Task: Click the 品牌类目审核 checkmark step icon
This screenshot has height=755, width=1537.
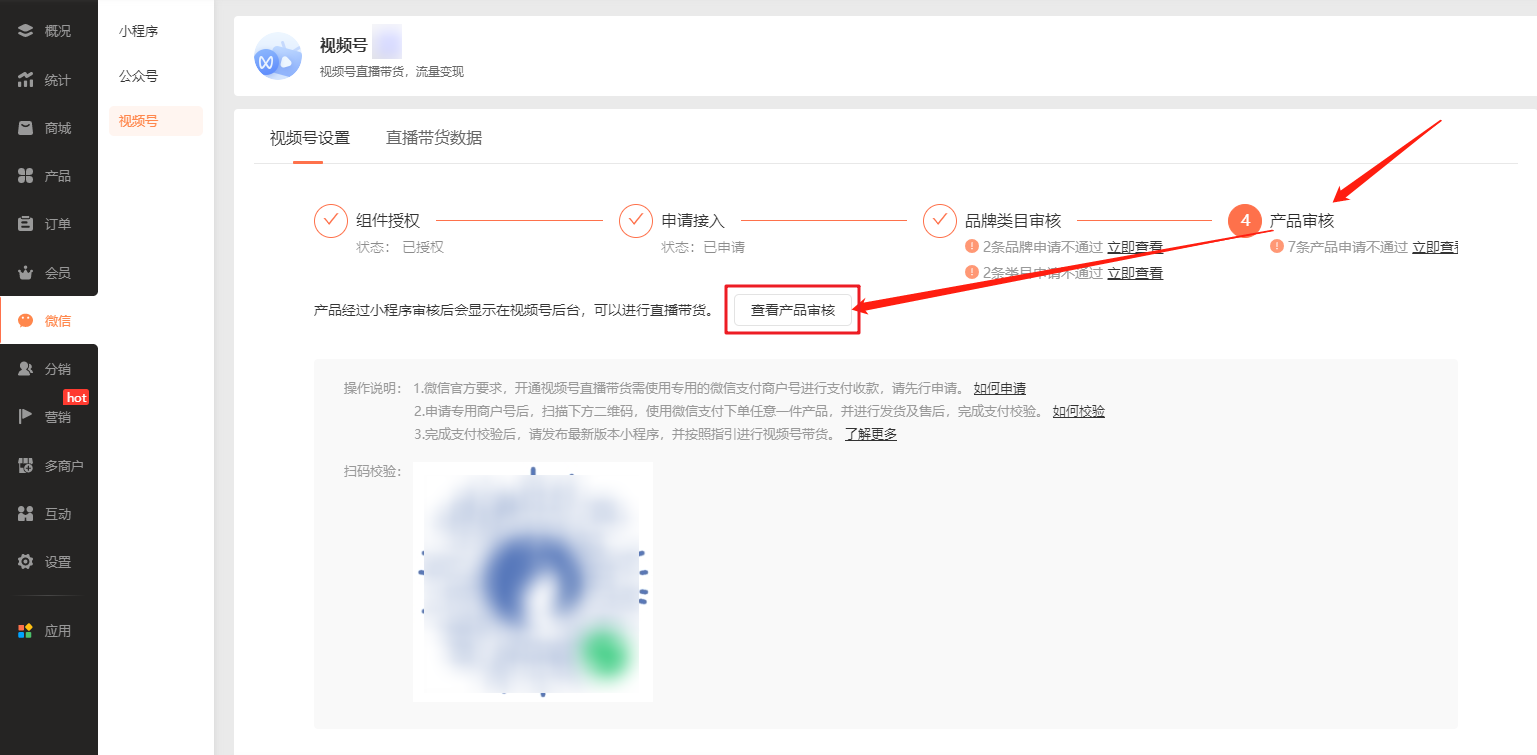Action: (940, 221)
